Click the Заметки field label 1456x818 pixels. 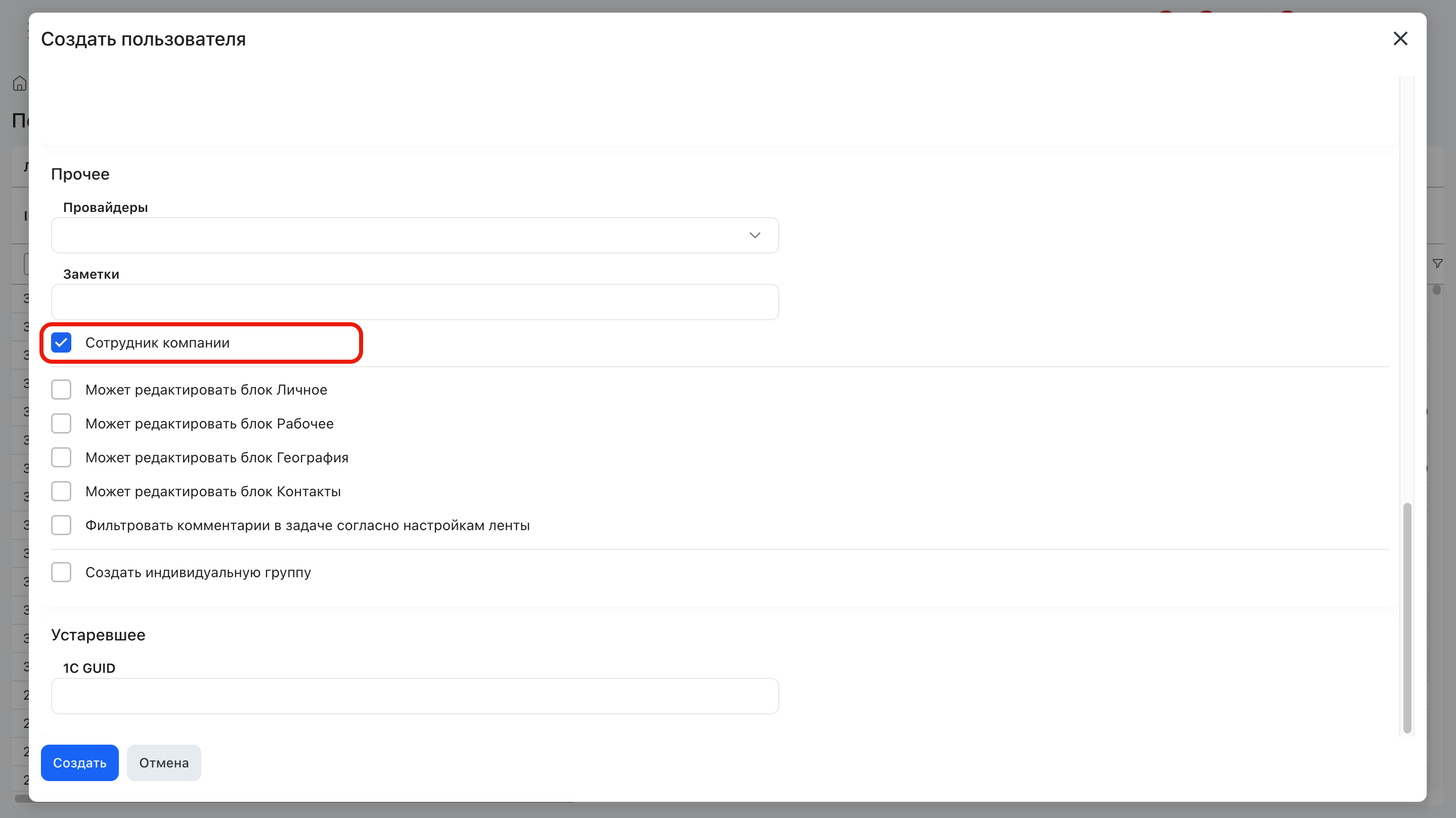click(x=91, y=274)
